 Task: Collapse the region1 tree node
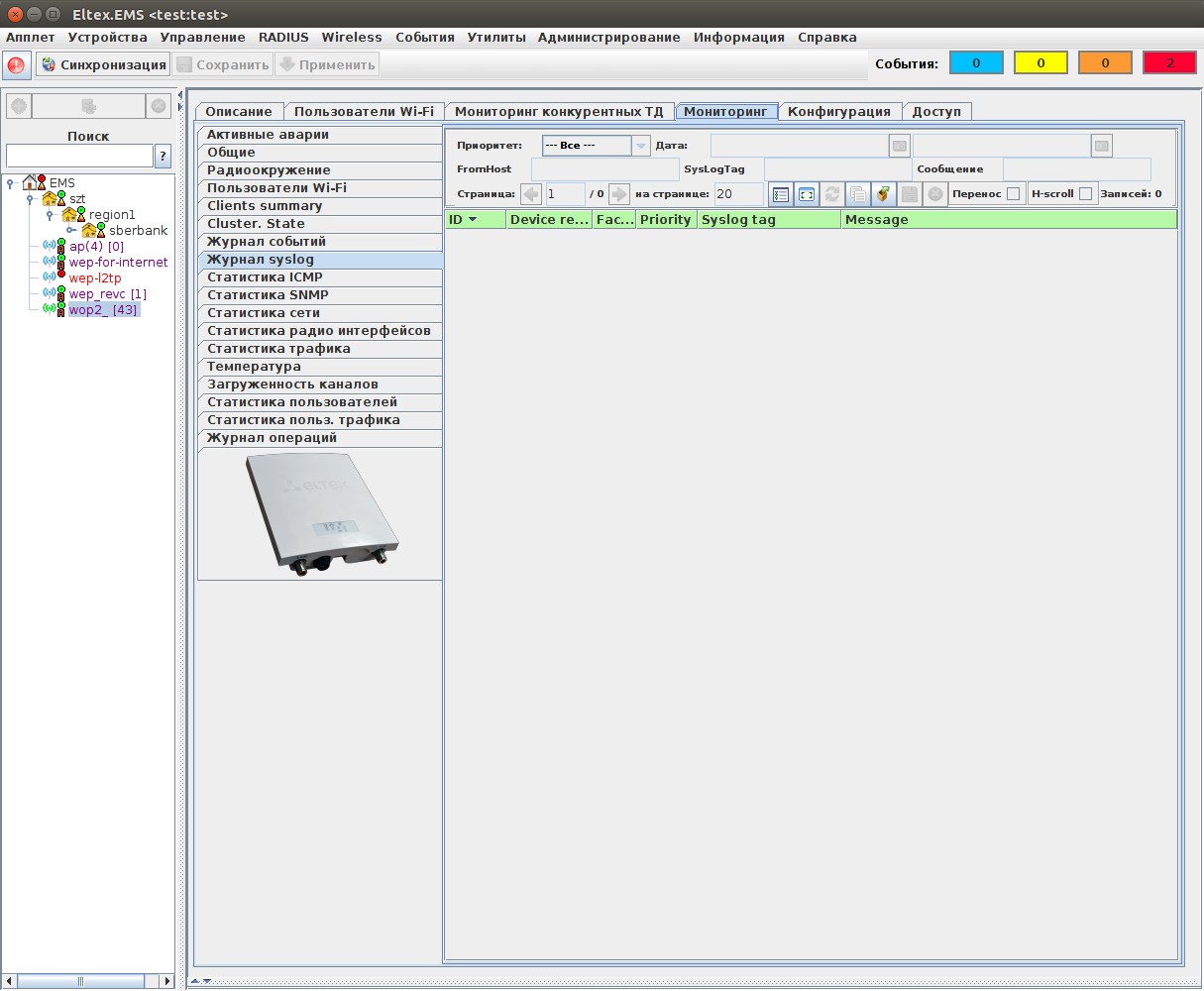point(51,215)
